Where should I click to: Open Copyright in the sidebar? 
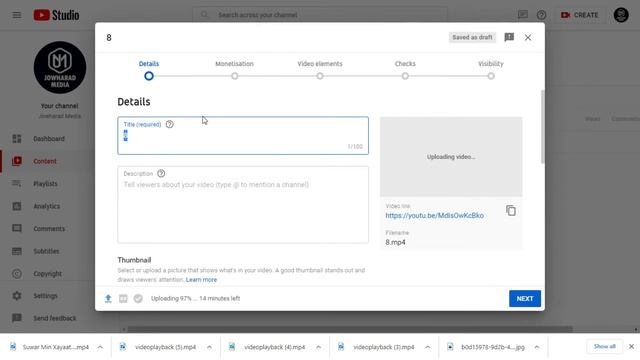(x=47, y=273)
